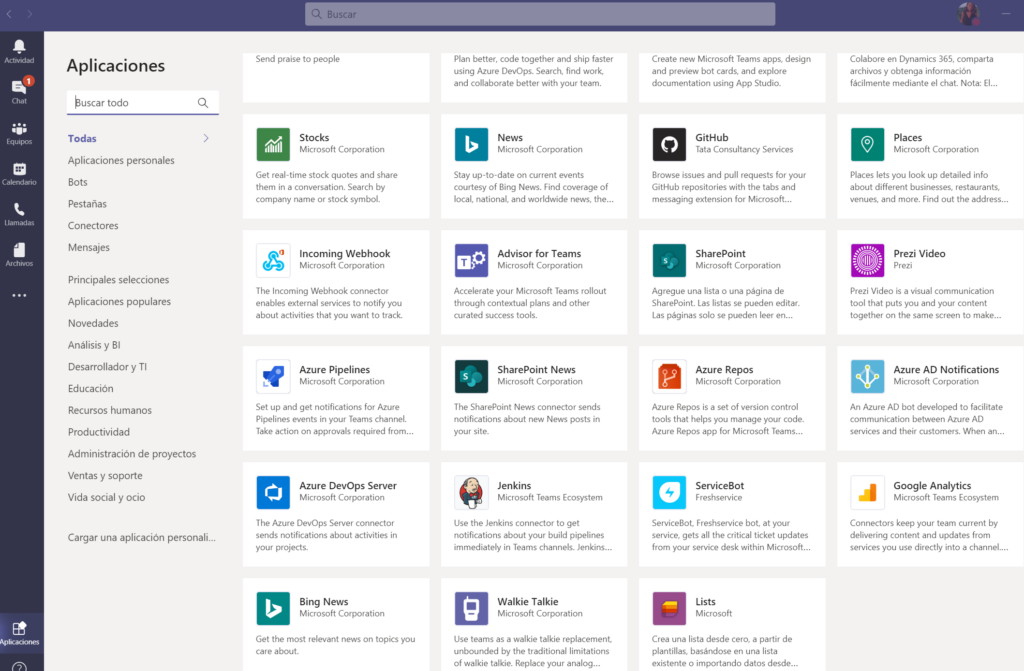1024x671 pixels.
Task: Open the Azure Pipelines app
Action: 336,397
